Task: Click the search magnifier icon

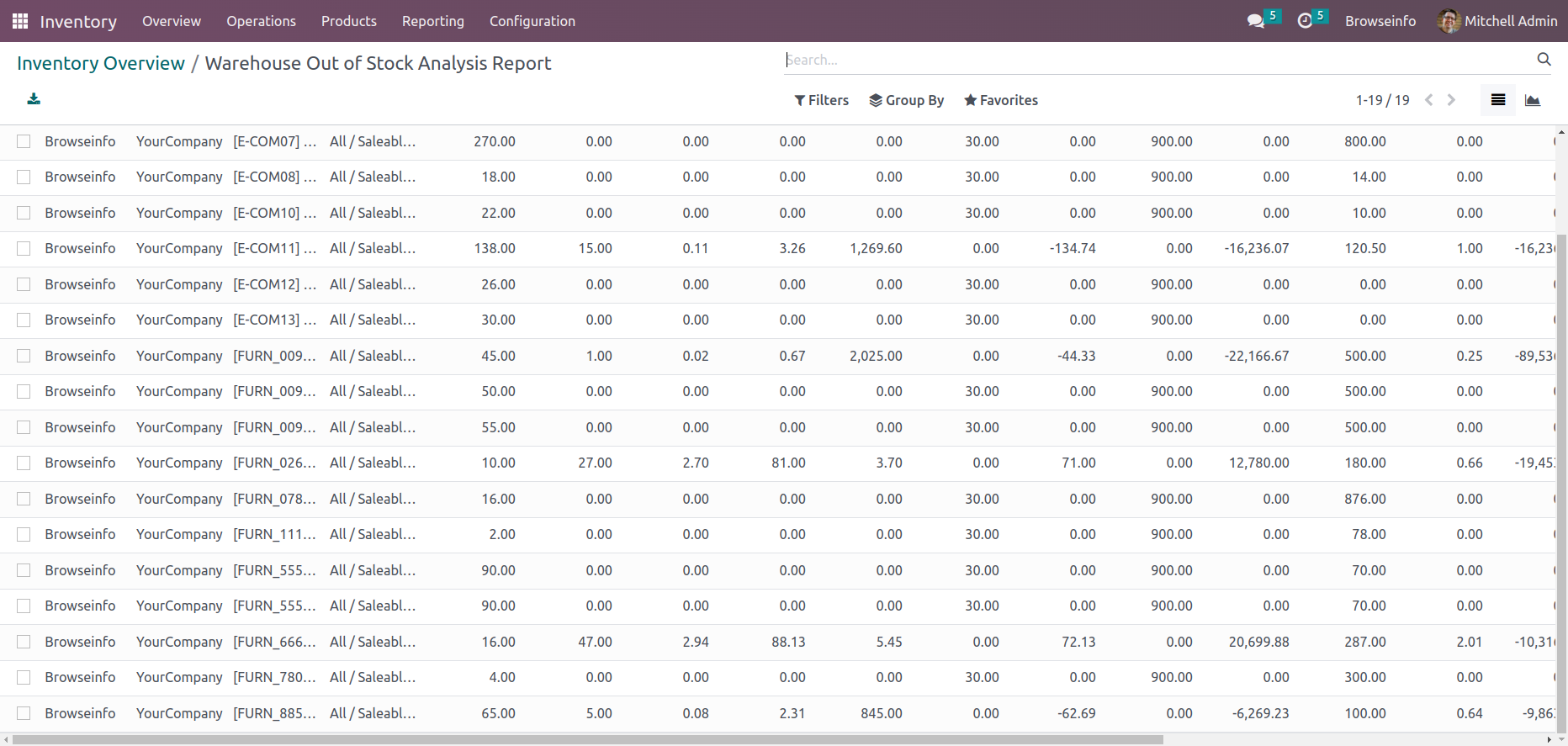Action: [1544, 59]
